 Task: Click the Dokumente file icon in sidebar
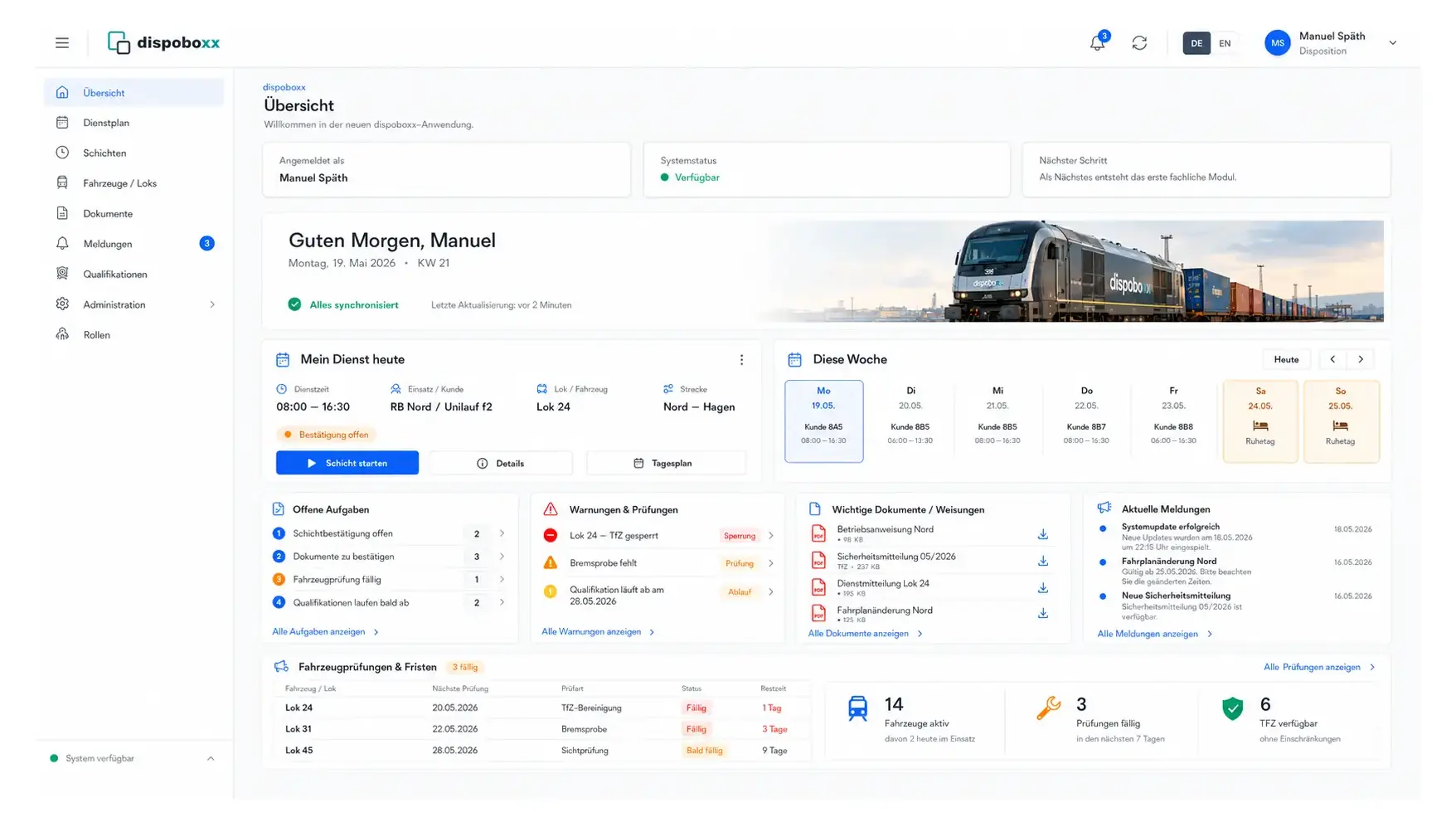tap(62, 213)
